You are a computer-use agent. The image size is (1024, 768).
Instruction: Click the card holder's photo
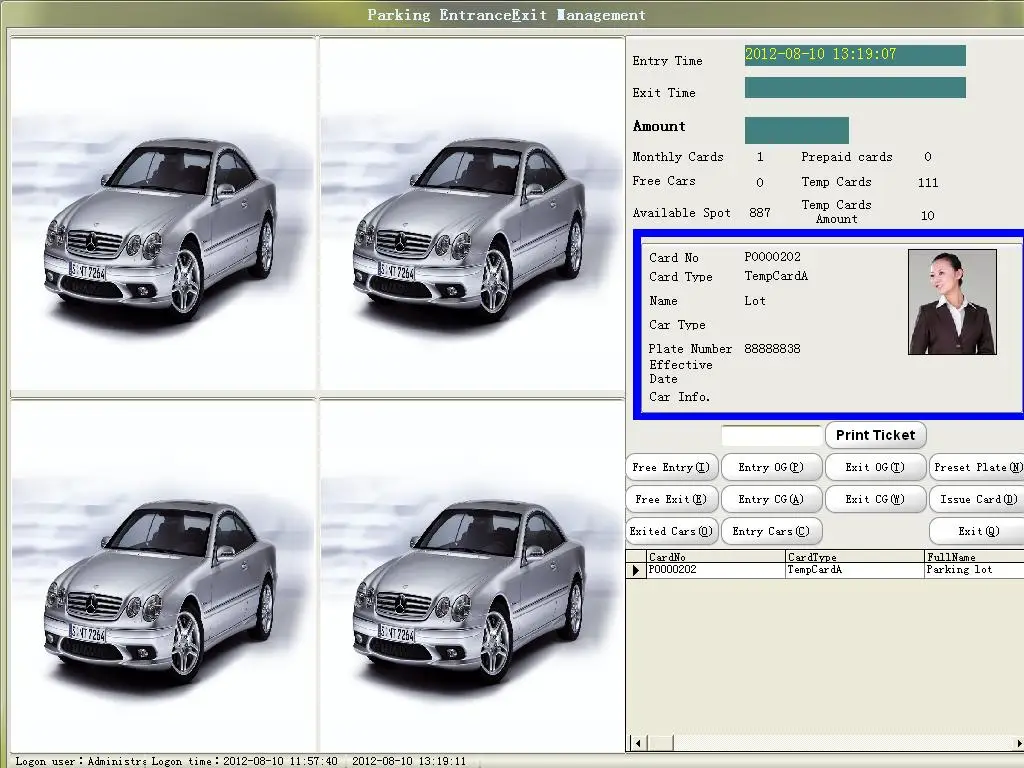point(952,302)
